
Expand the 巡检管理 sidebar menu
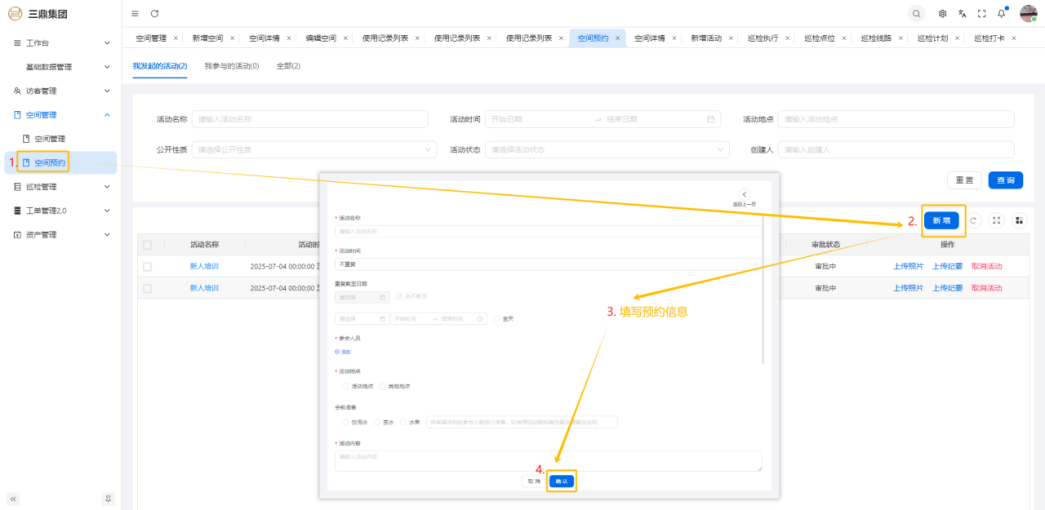pos(60,187)
